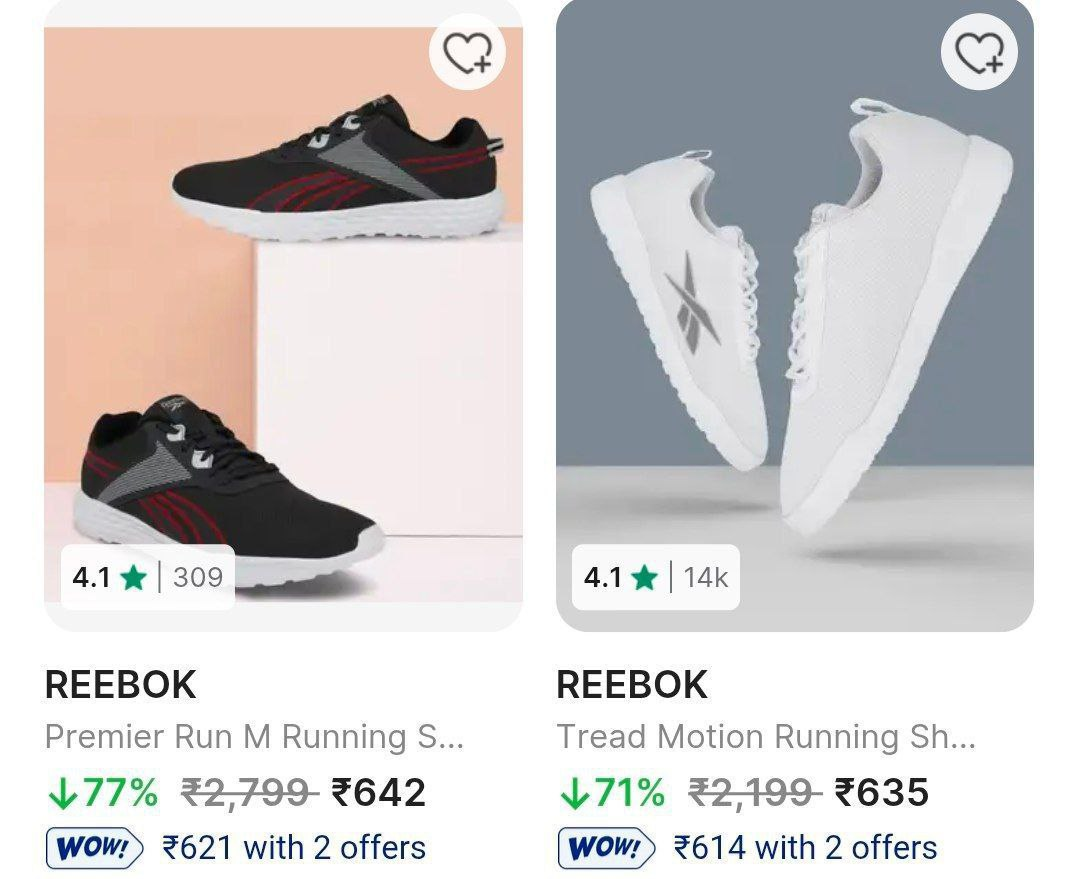Click the green 71% discount arrow

click(x=574, y=793)
